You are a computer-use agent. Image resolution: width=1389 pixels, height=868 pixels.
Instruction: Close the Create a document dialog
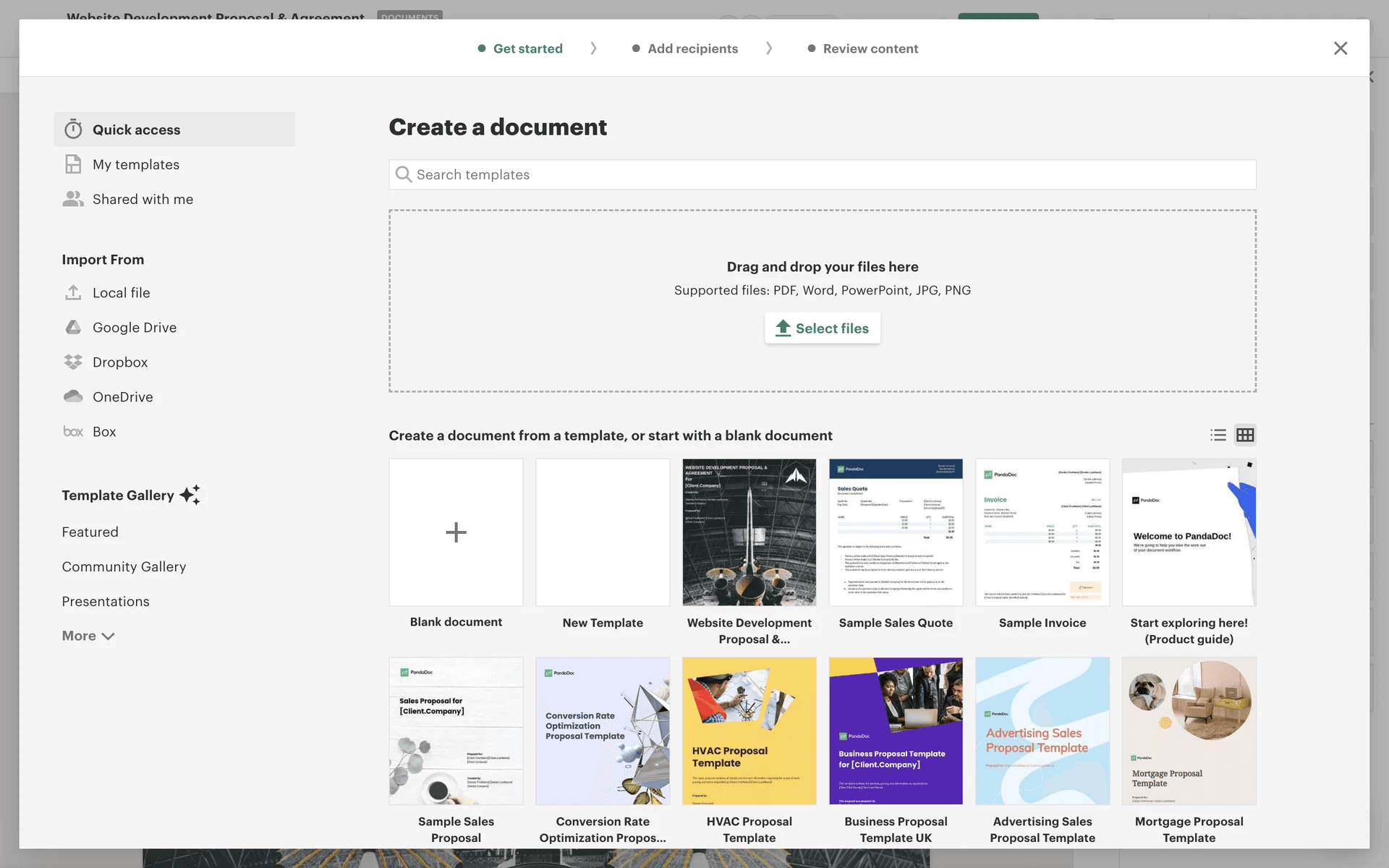click(x=1341, y=48)
